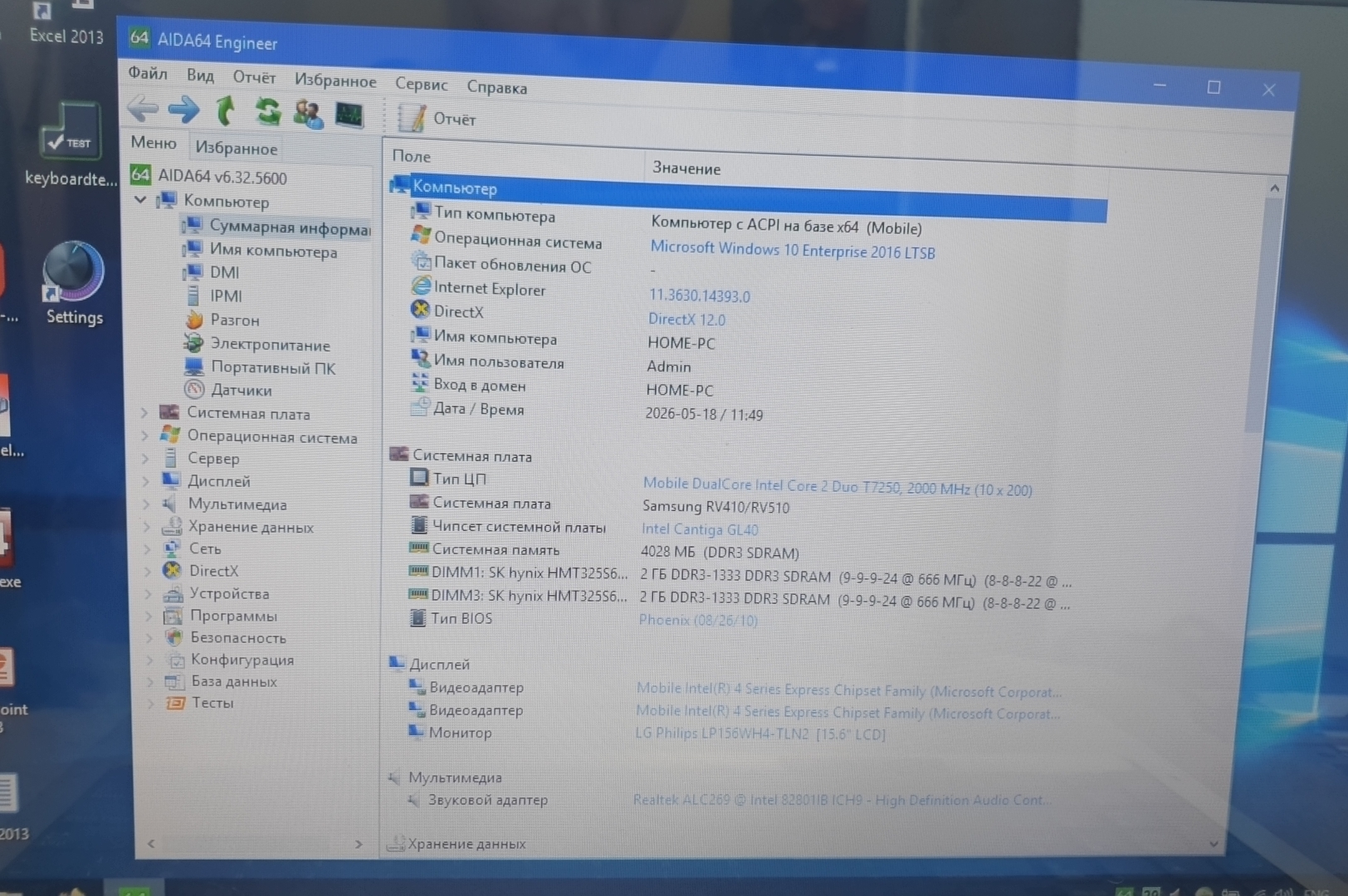Open the Settings desktop shortcut
Viewport: 1348px width, 896px height.
click(x=75, y=284)
